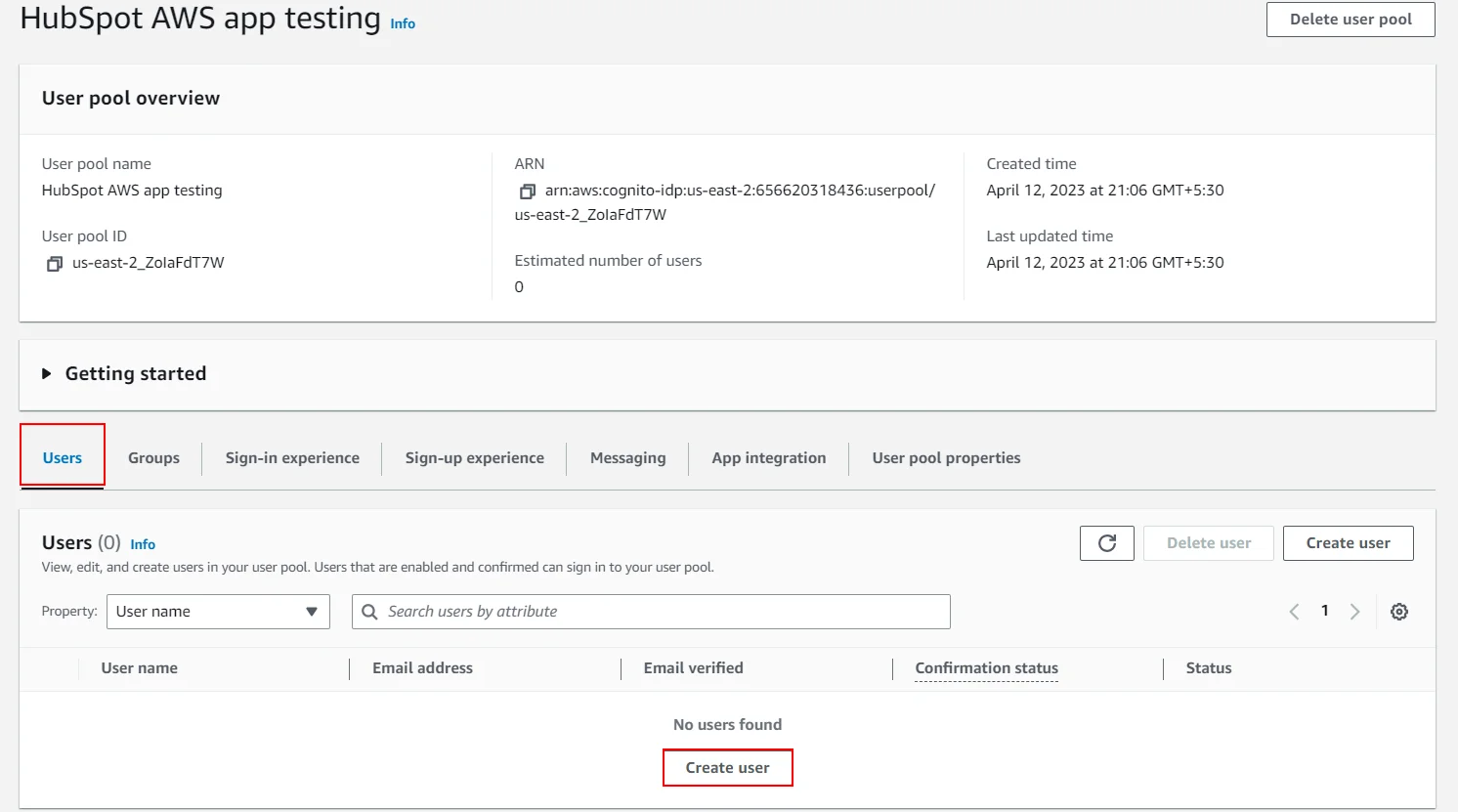Click the User name column header
The image size is (1458, 812).
pos(140,668)
